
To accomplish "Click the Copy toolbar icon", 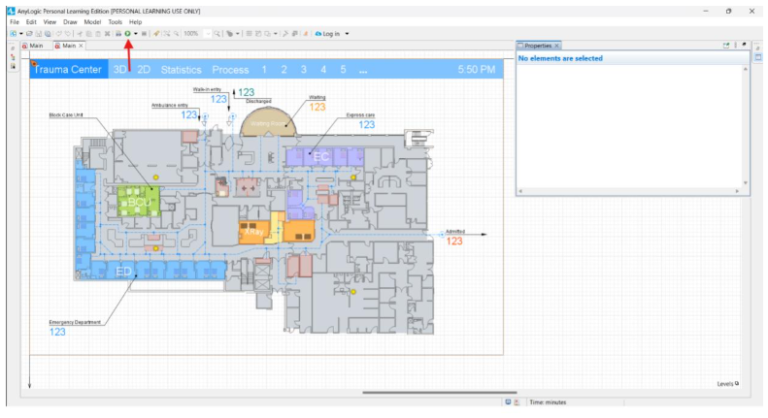I will [89, 34].
